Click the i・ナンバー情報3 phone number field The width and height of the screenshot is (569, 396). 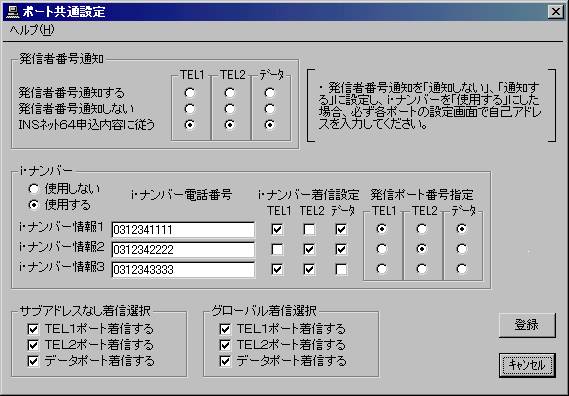tap(183, 270)
